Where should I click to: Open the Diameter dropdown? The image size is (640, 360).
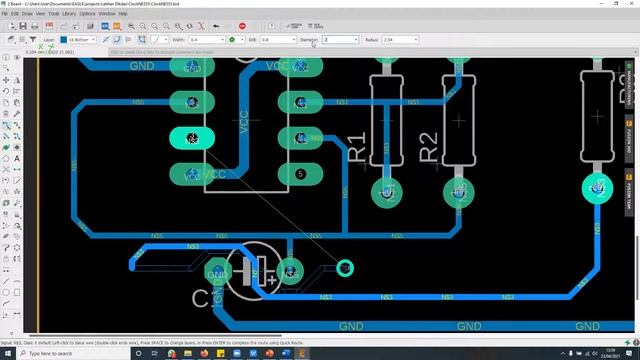pyautogui.click(x=341, y=40)
